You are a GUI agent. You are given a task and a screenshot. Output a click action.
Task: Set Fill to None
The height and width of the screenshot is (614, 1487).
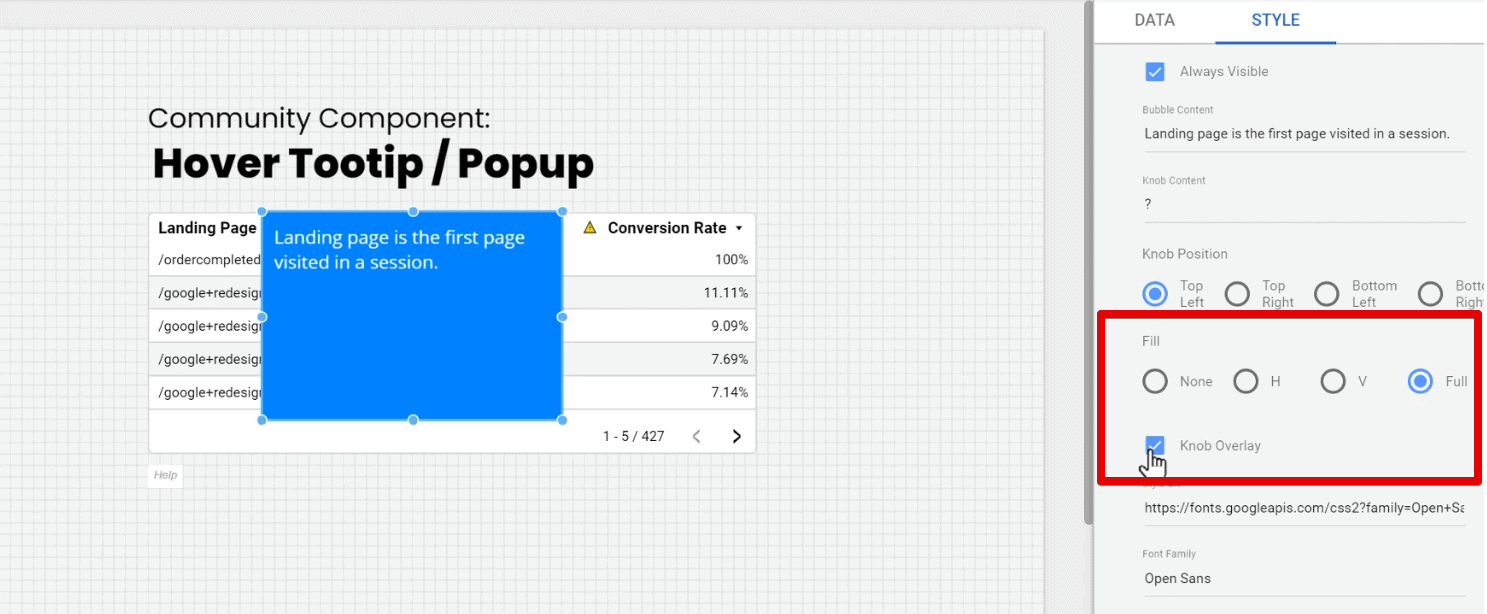[1155, 381]
